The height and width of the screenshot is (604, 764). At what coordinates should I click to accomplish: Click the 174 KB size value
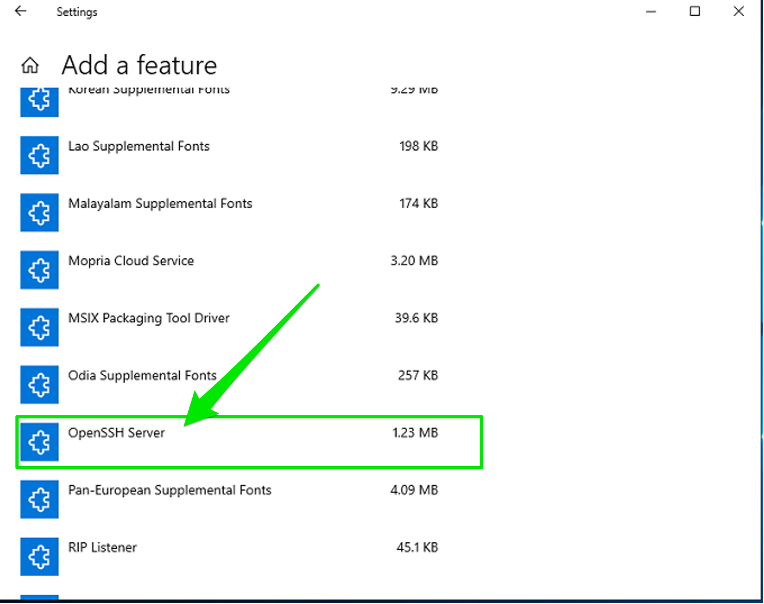pyautogui.click(x=419, y=204)
